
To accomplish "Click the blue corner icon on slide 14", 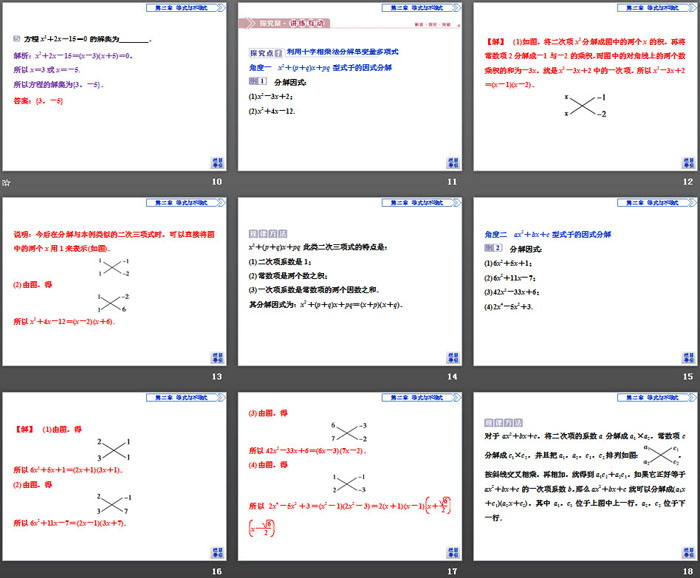I will point(451,357).
